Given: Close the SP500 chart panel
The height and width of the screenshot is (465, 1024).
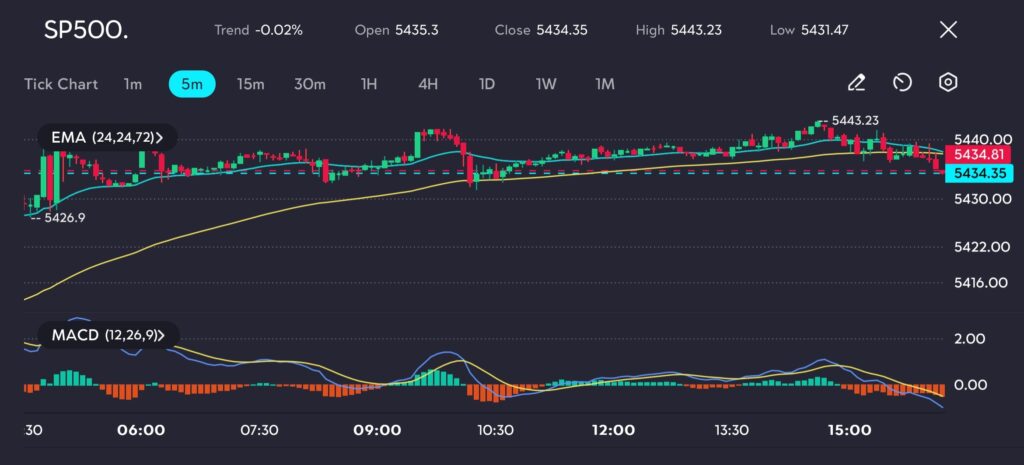Looking at the screenshot, I should 948,30.
